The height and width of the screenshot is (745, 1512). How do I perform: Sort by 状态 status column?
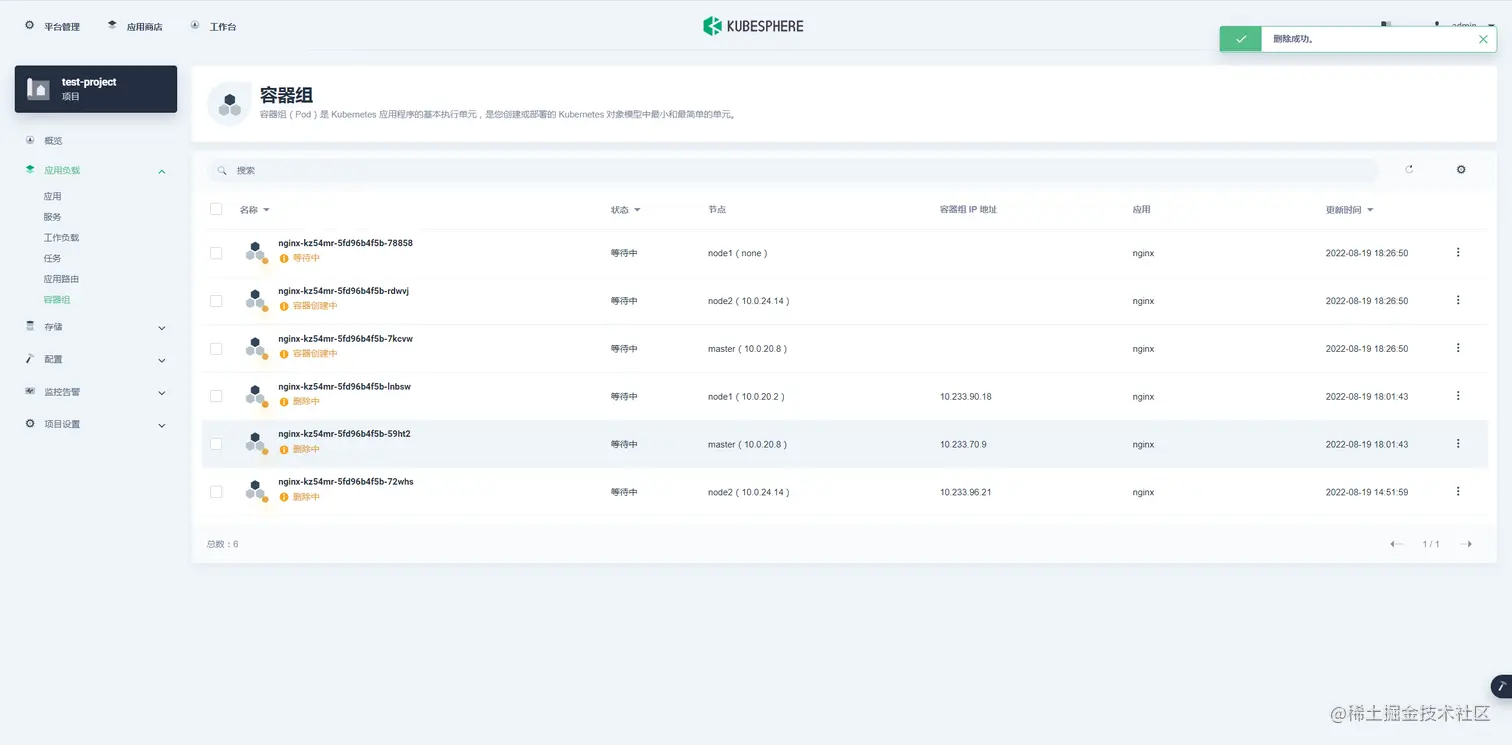pos(625,210)
